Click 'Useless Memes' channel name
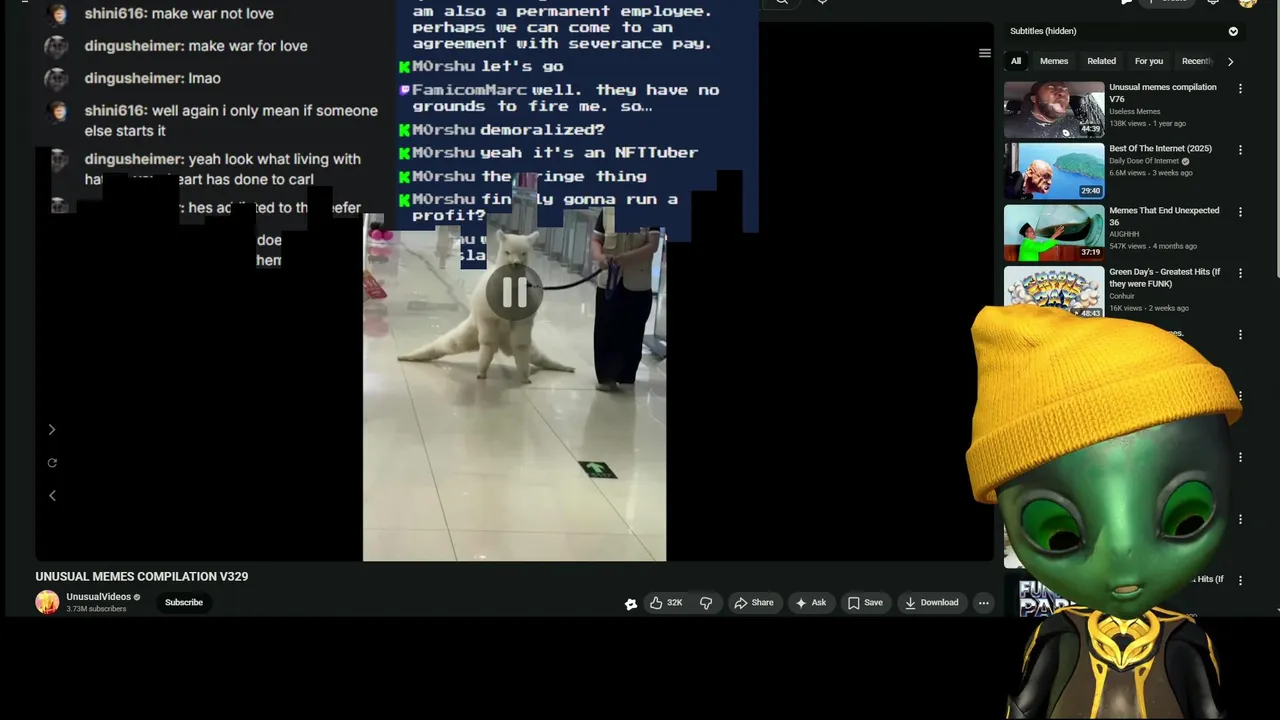1280x720 pixels. pyautogui.click(x=1135, y=112)
